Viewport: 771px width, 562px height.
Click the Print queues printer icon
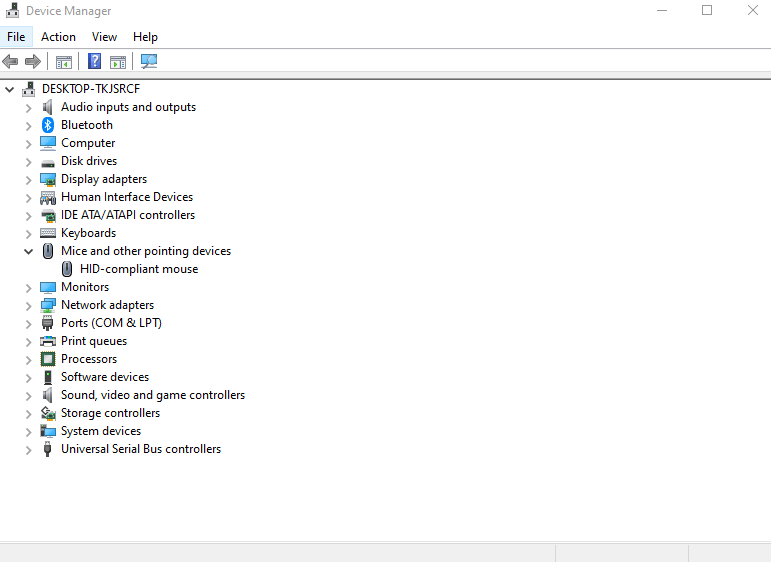pyautogui.click(x=48, y=341)
